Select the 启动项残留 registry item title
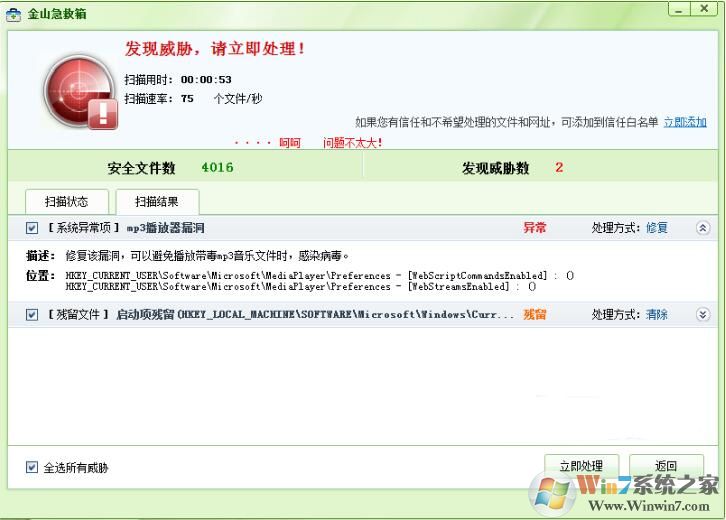 315,315
